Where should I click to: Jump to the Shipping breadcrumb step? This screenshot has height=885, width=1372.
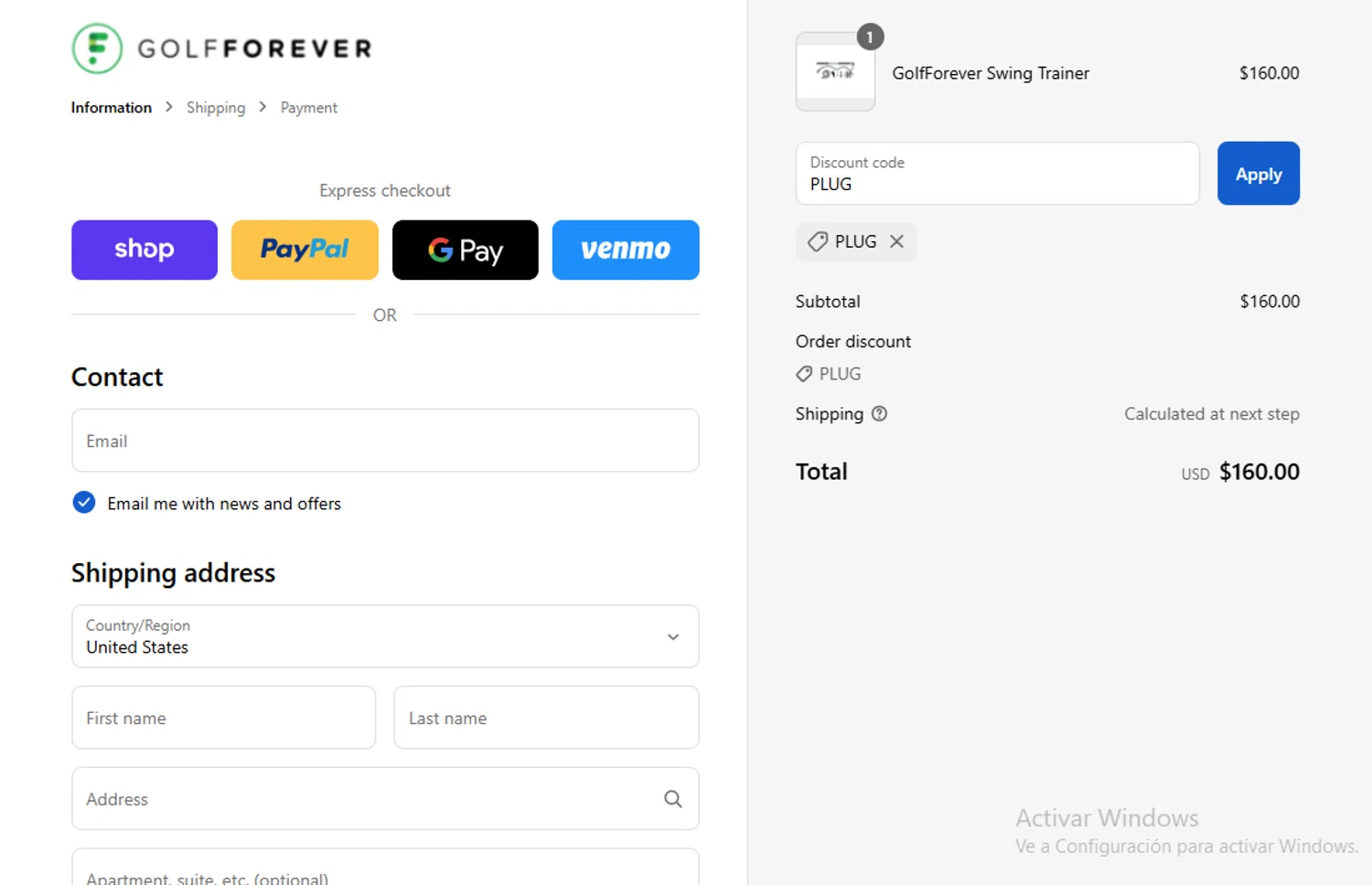216,108
